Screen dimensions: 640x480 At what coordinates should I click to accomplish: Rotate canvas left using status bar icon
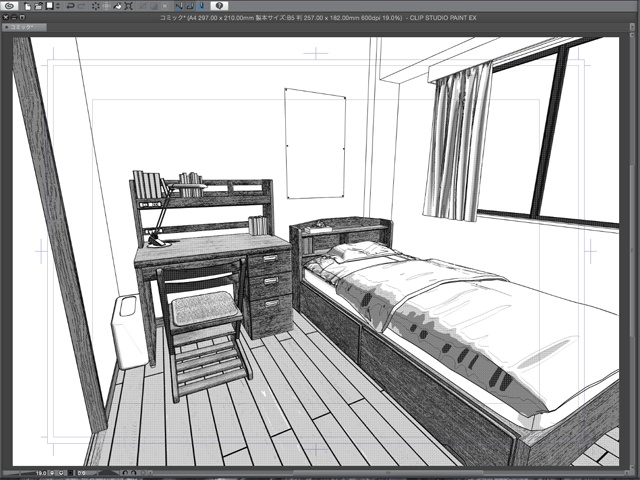[125, 473]
